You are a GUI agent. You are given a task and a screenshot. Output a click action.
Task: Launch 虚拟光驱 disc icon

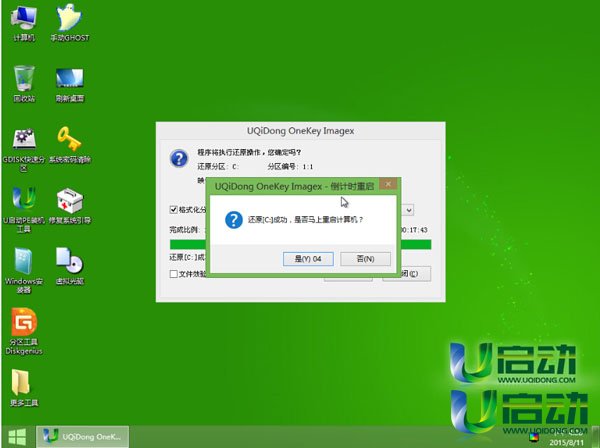coord(70,266)
